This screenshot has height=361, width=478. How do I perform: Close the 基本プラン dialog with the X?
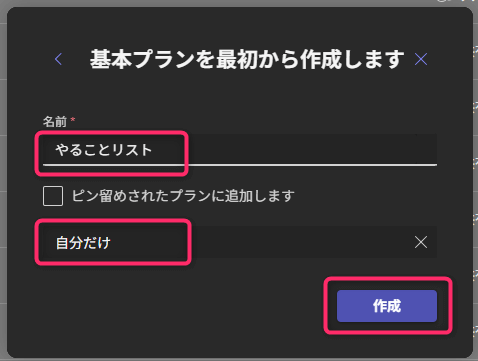pos(421,59)
